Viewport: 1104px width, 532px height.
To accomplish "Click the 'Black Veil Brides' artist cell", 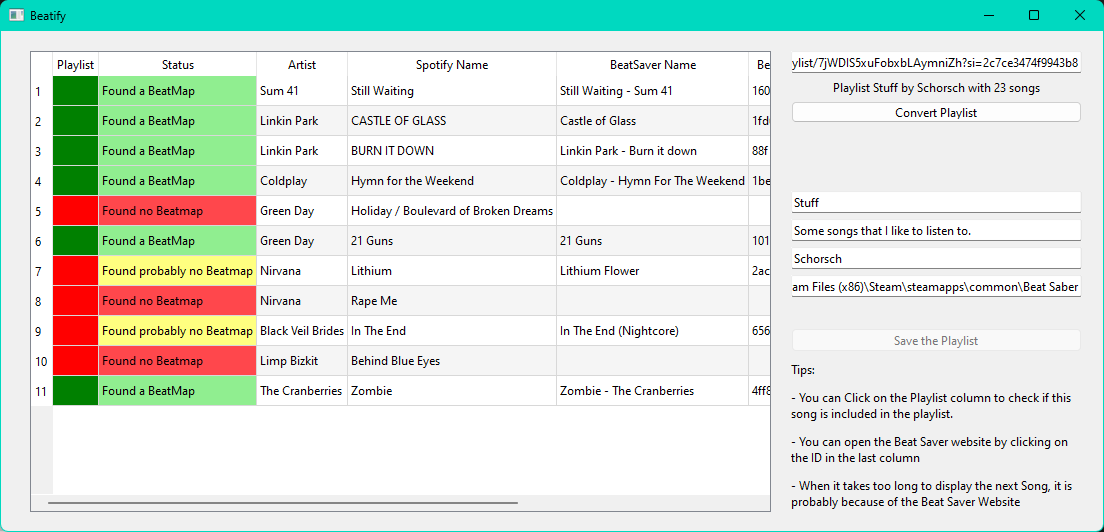I will (302, 331).
